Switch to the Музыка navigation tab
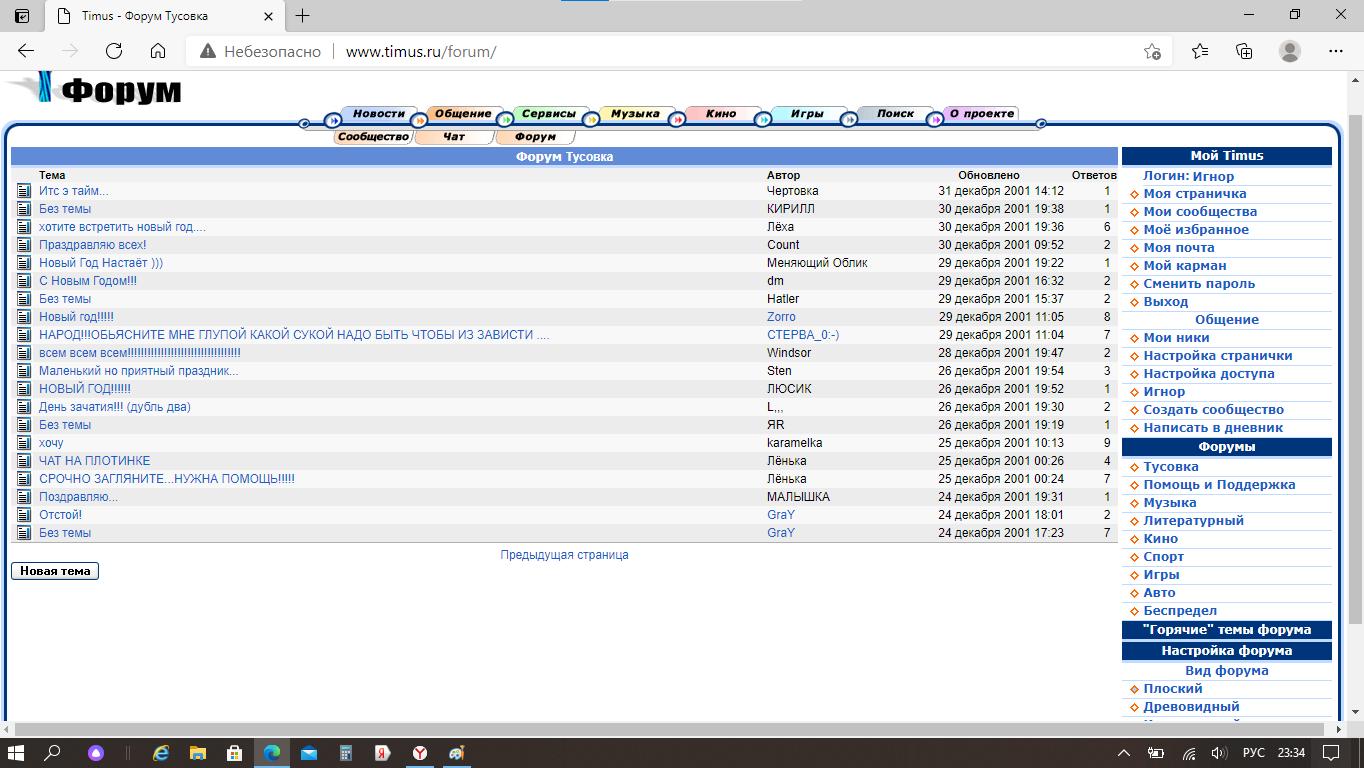Viewport: 1364px width, 768px height. [x=635, y=114]
